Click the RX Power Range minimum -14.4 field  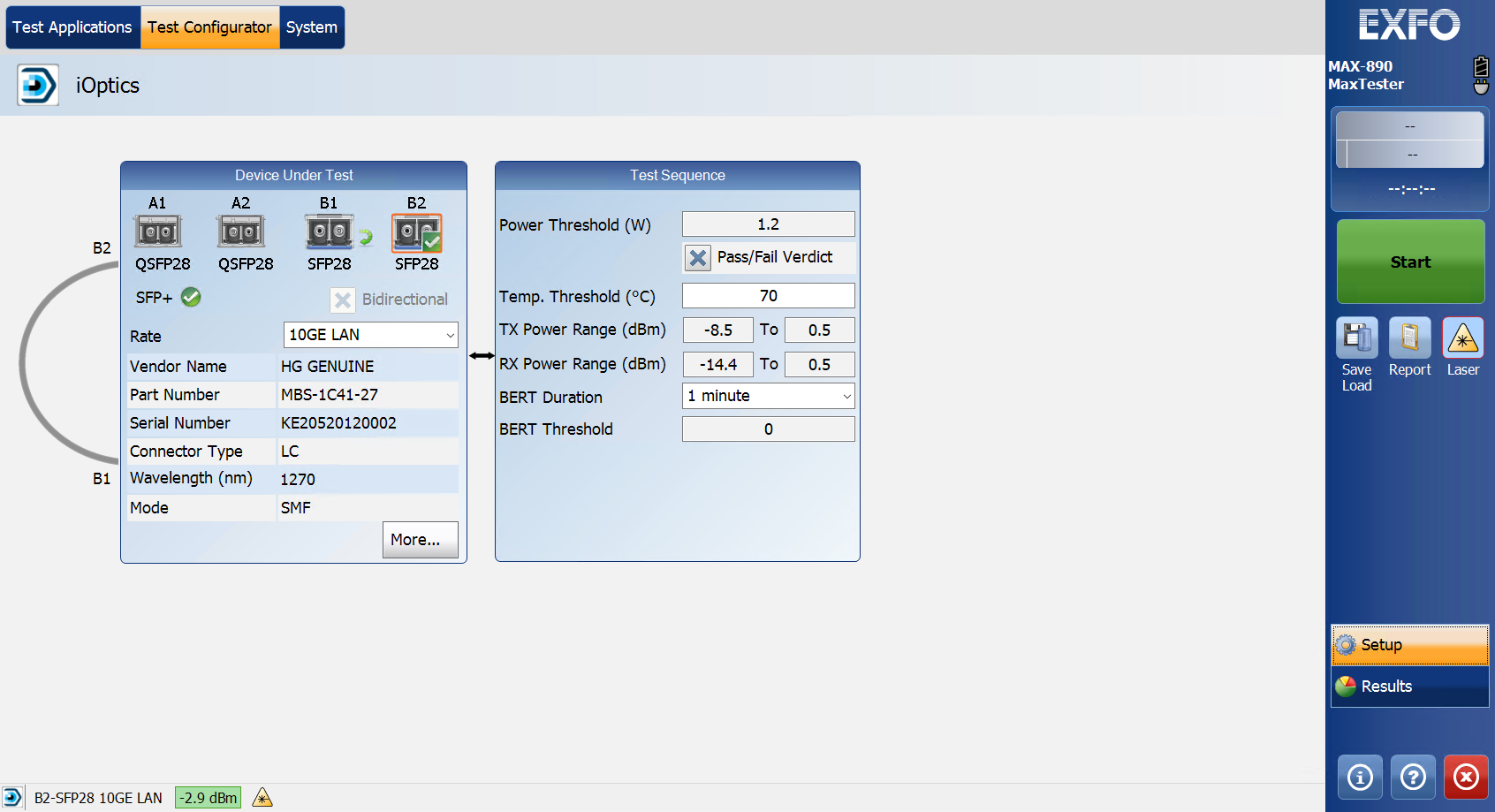[718, 365]
